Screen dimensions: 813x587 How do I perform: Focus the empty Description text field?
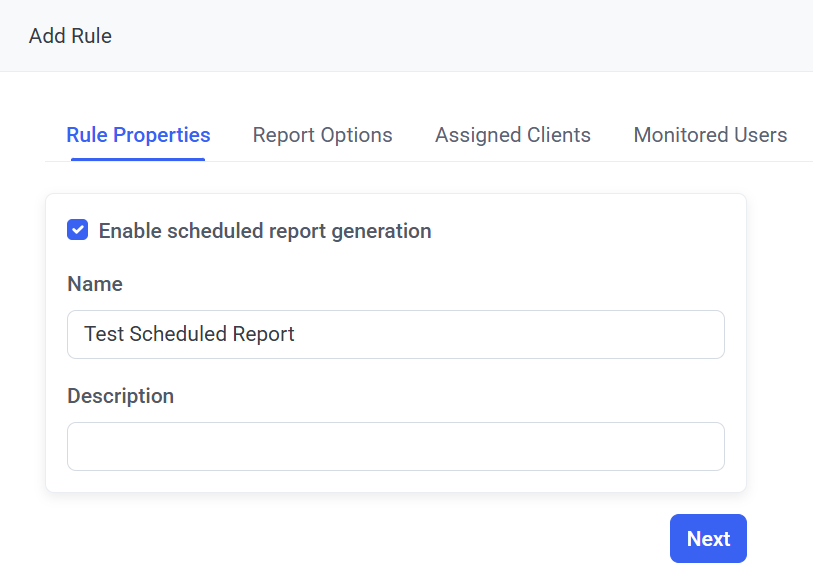395,446
